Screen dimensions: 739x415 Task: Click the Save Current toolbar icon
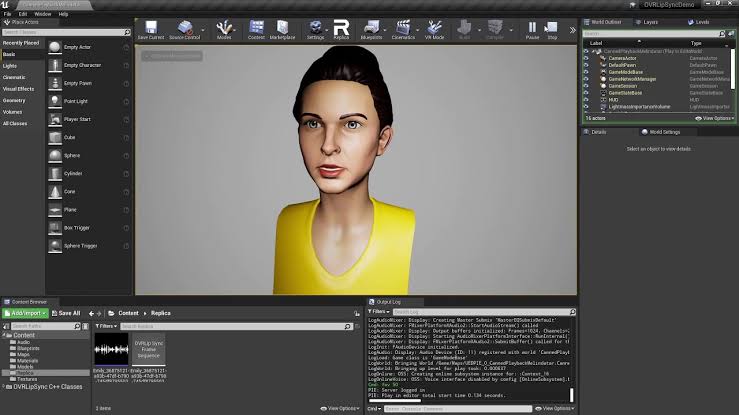click(x=150, y=28)
